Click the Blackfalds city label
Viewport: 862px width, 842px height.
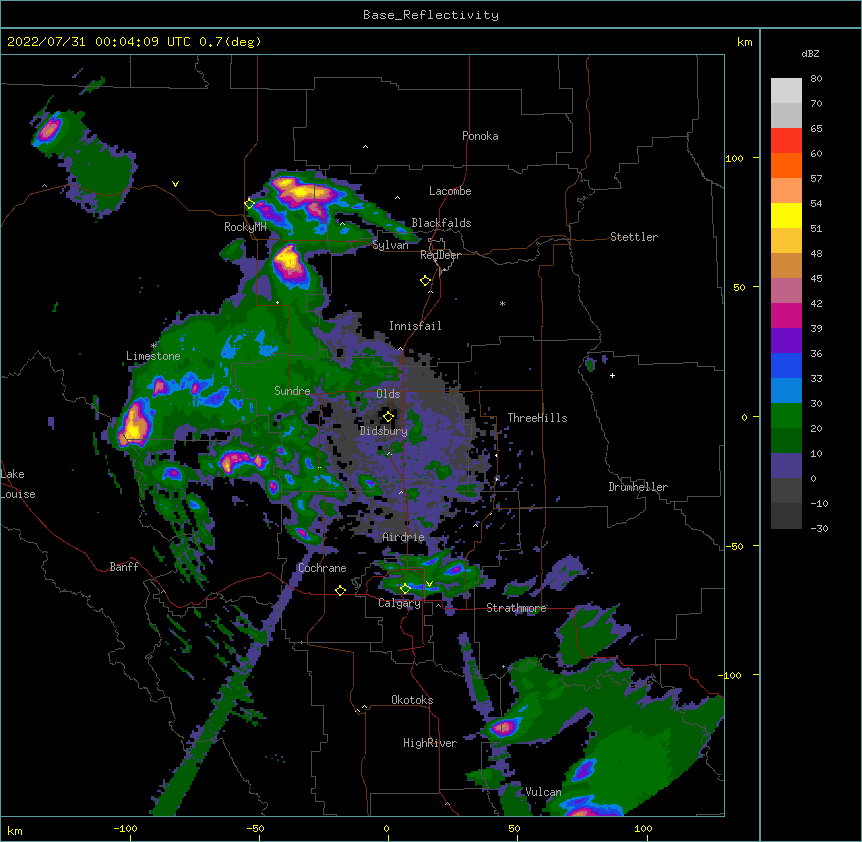click(x=441, y=223)
